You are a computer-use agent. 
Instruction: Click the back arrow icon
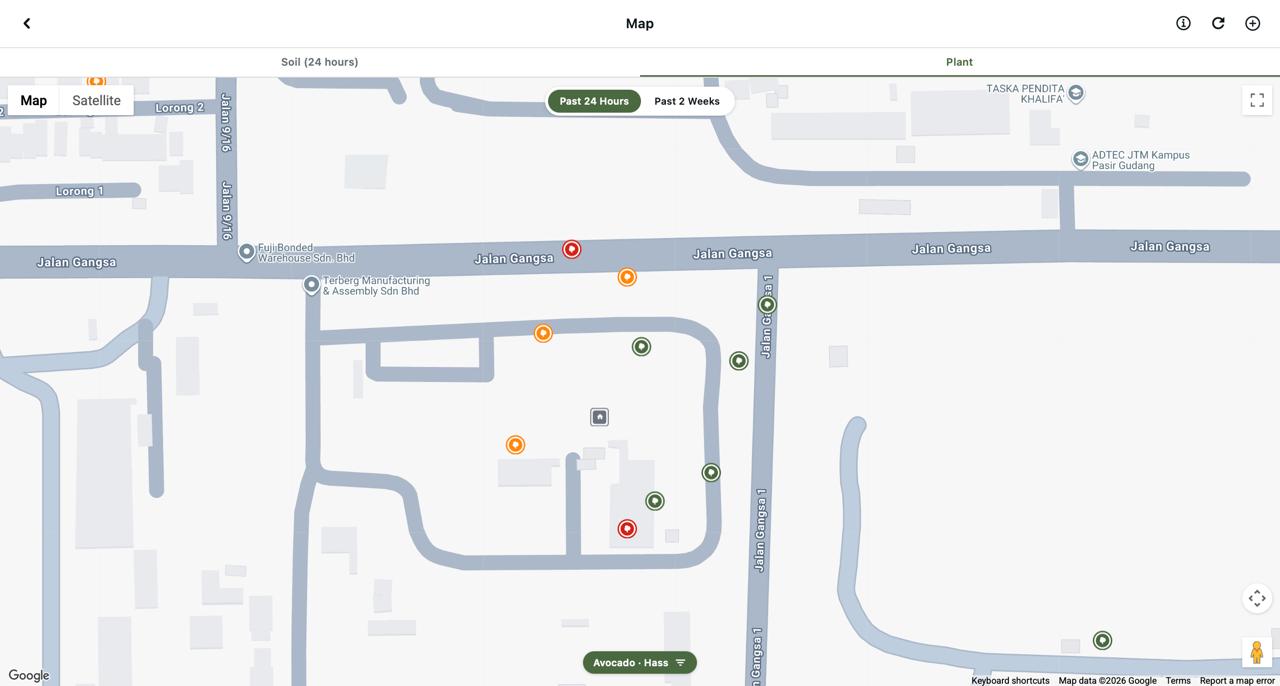(27, 23)
